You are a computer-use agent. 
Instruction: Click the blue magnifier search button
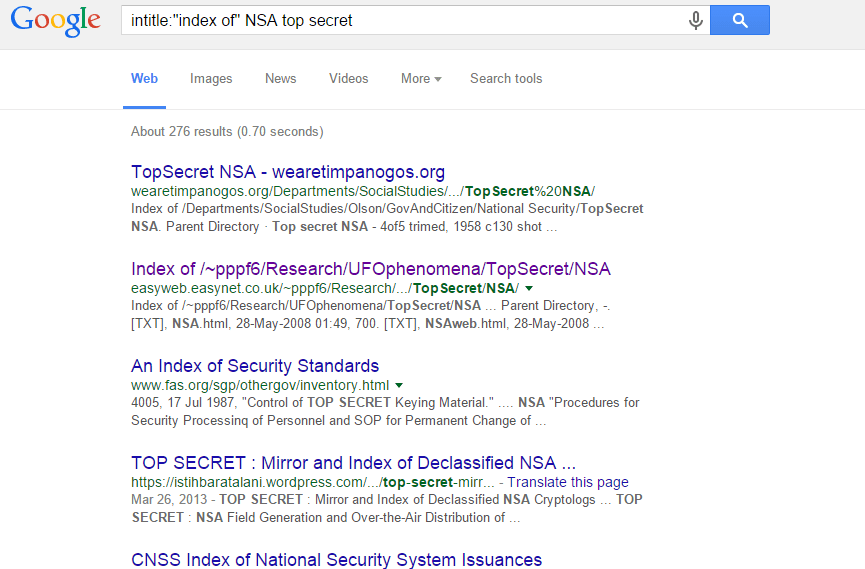coord(740,20)
